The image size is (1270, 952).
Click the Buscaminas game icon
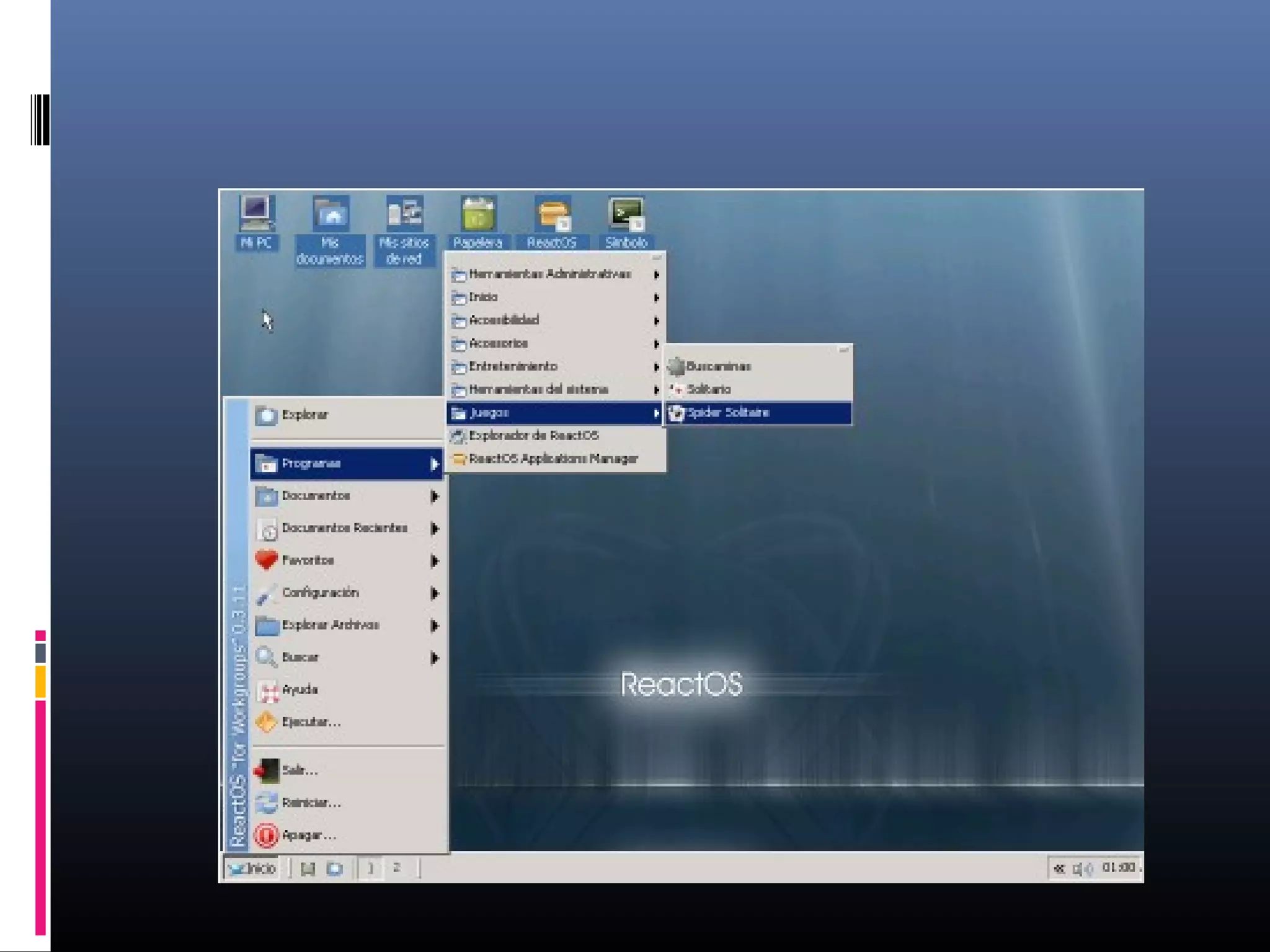pyautogui.click(x=676, y=366)
